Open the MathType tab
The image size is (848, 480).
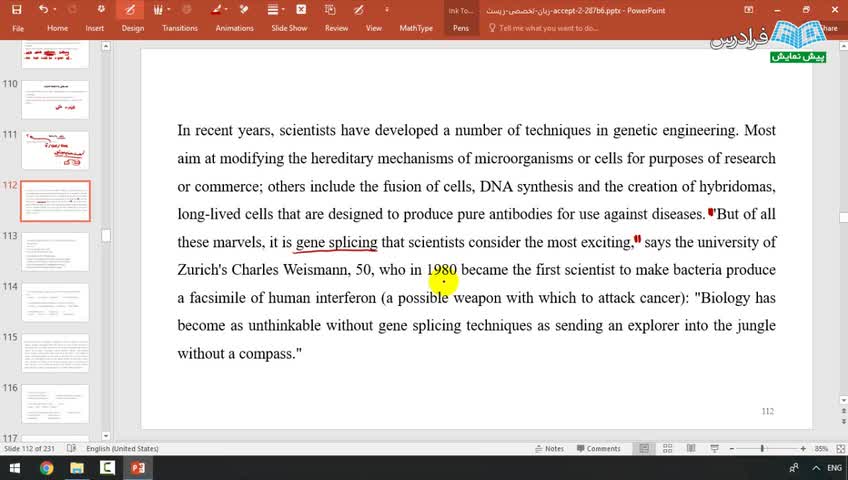pos(416,28)
